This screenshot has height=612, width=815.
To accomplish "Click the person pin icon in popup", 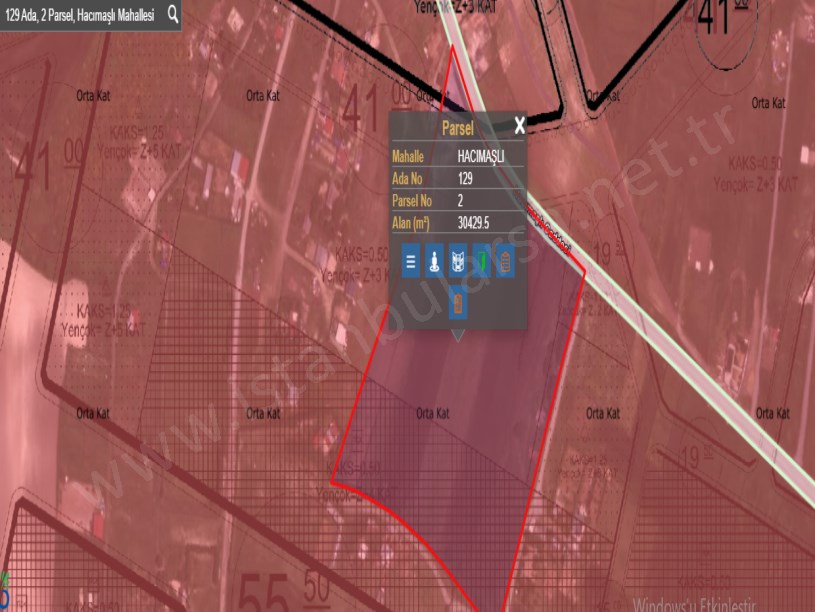I will [434, 262].
